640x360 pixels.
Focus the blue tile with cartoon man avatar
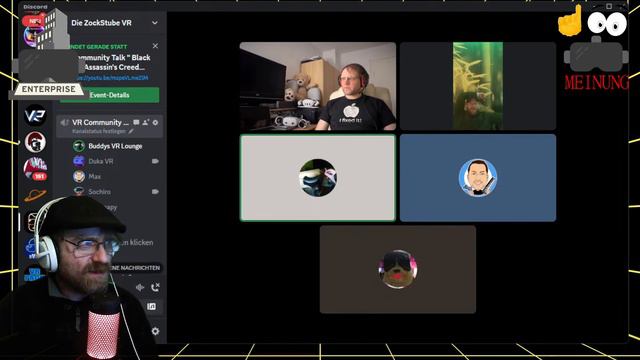click(478, 178)
